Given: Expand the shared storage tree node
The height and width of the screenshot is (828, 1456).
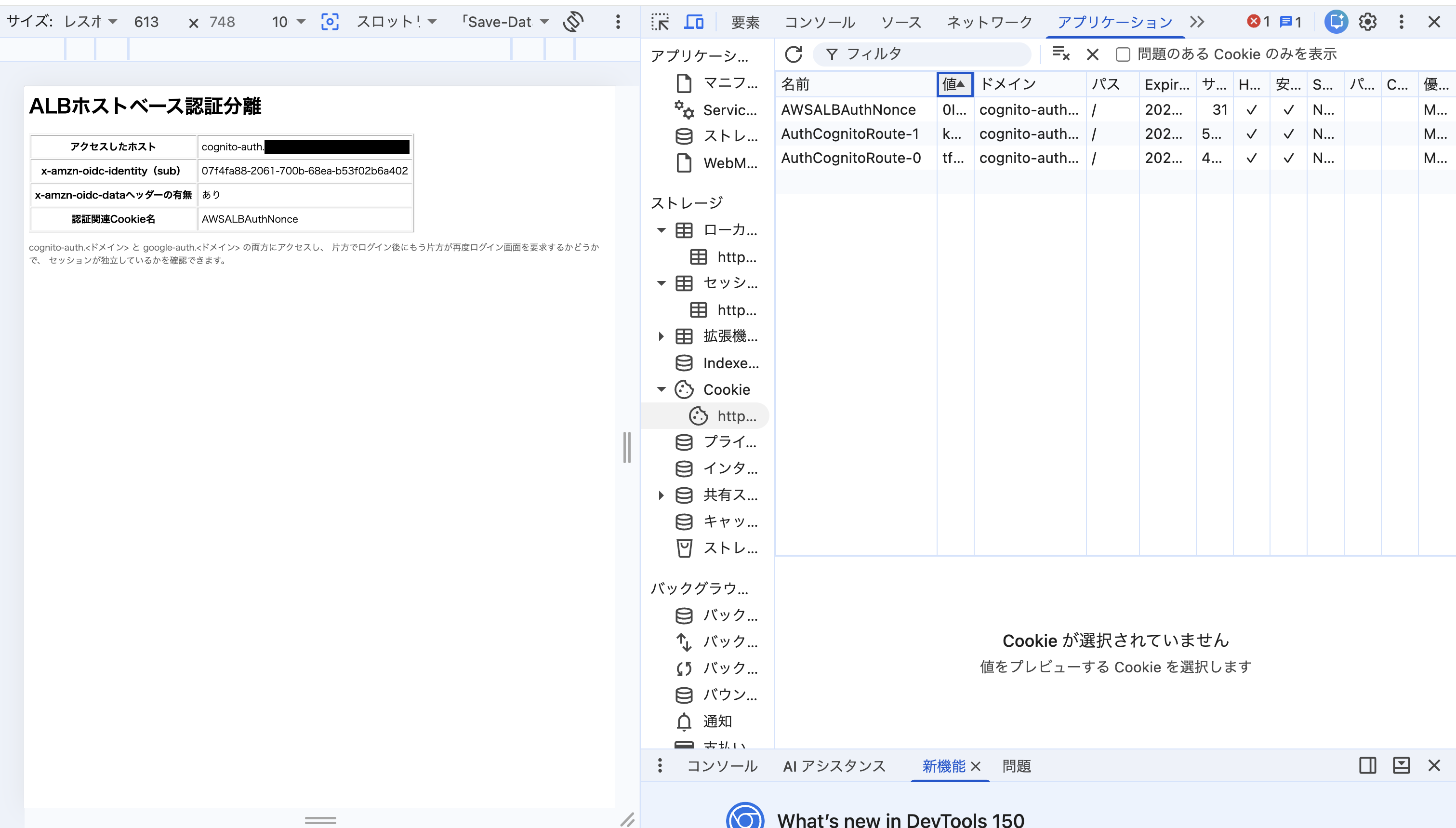Looking at the screenshot, I should 661,495.
